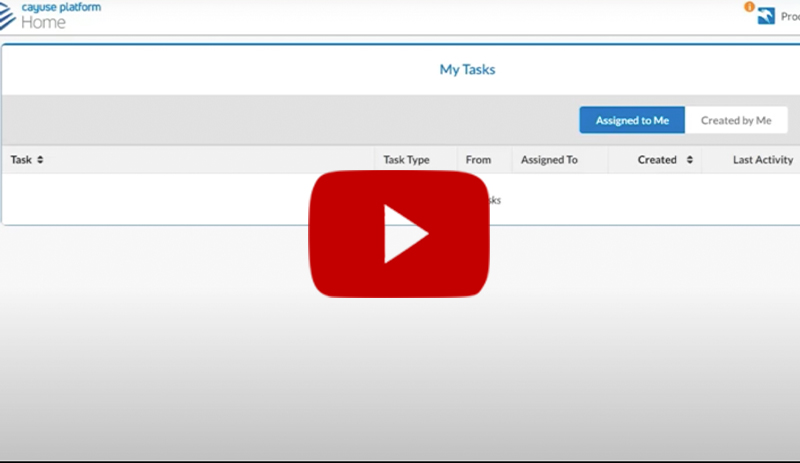
Task: Open the blue Products switcher icon
Action: [x=766, y=16]
